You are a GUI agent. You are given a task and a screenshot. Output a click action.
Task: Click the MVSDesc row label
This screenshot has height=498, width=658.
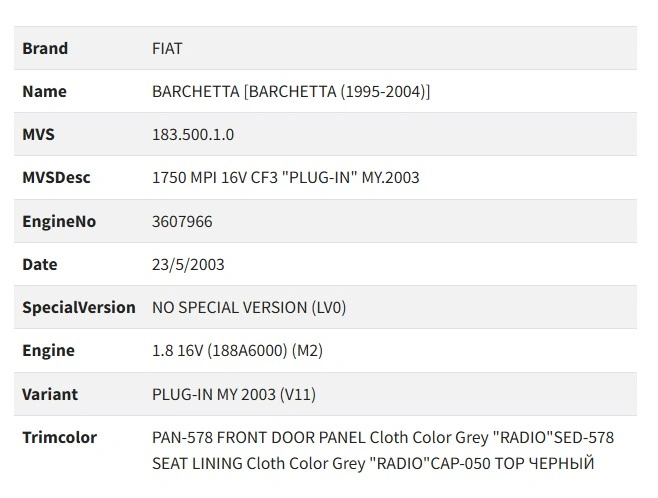point(56,178)
